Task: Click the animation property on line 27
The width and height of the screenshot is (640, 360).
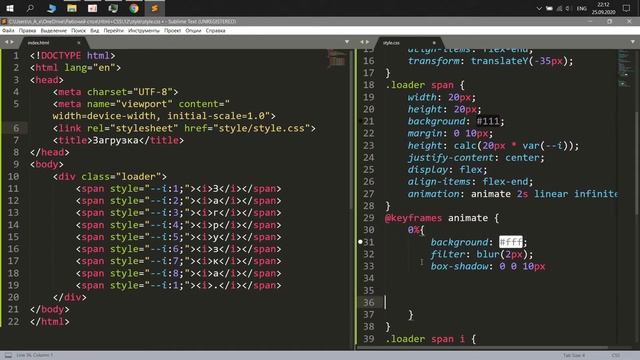Action: click(x=433, y=194)
